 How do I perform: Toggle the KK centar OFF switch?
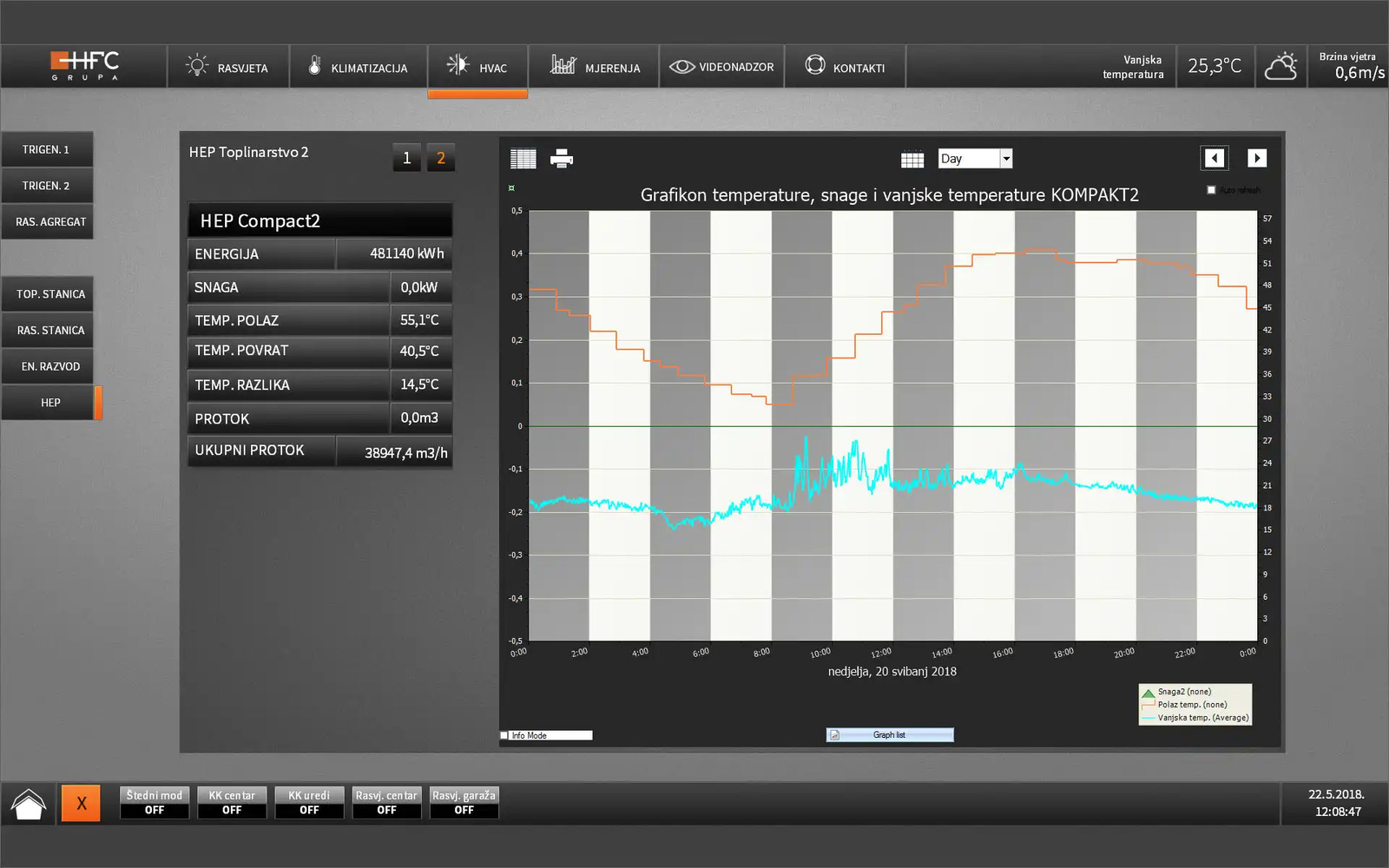point(232,803)
